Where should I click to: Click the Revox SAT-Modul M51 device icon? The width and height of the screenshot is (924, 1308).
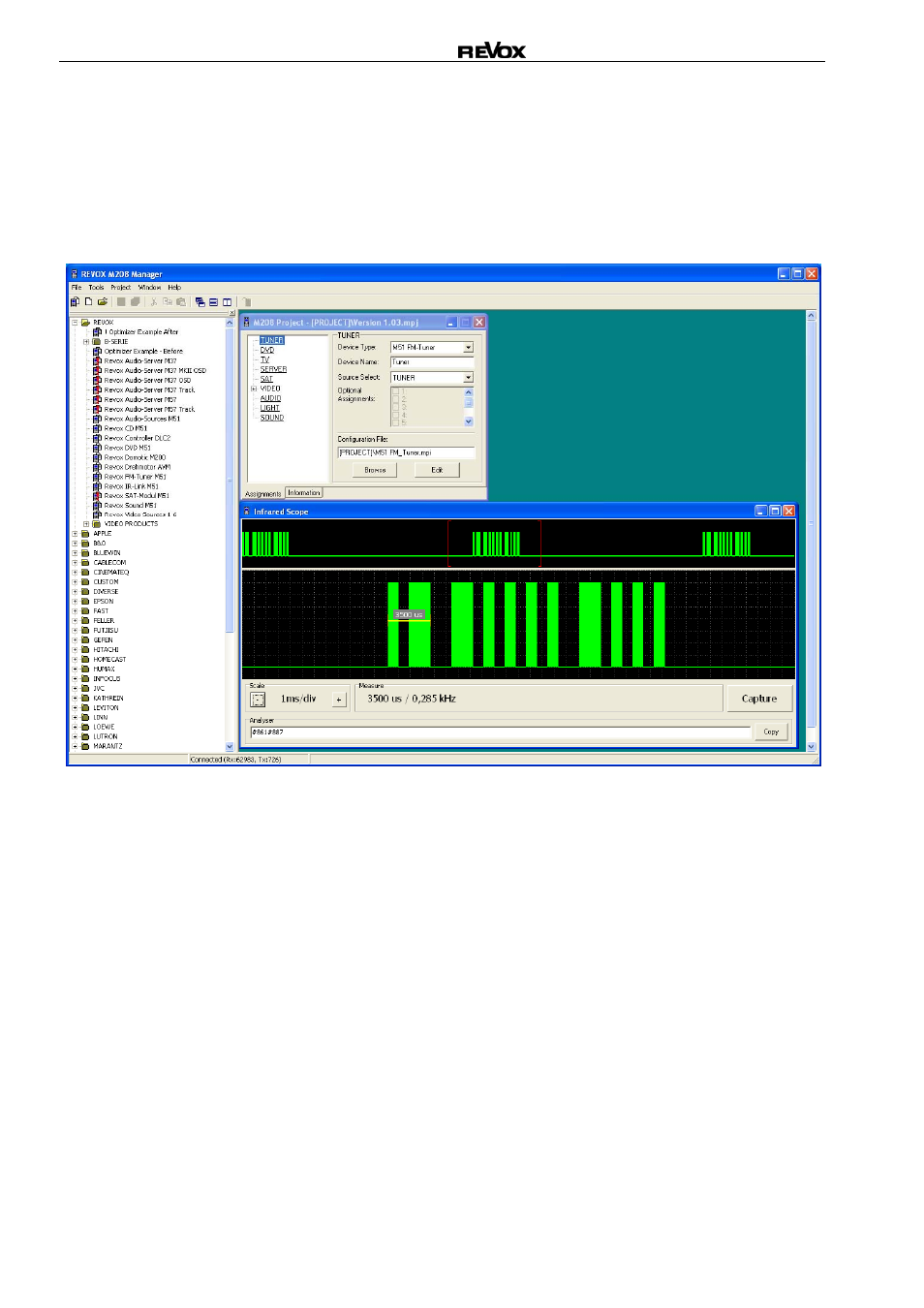click(97, 496)
